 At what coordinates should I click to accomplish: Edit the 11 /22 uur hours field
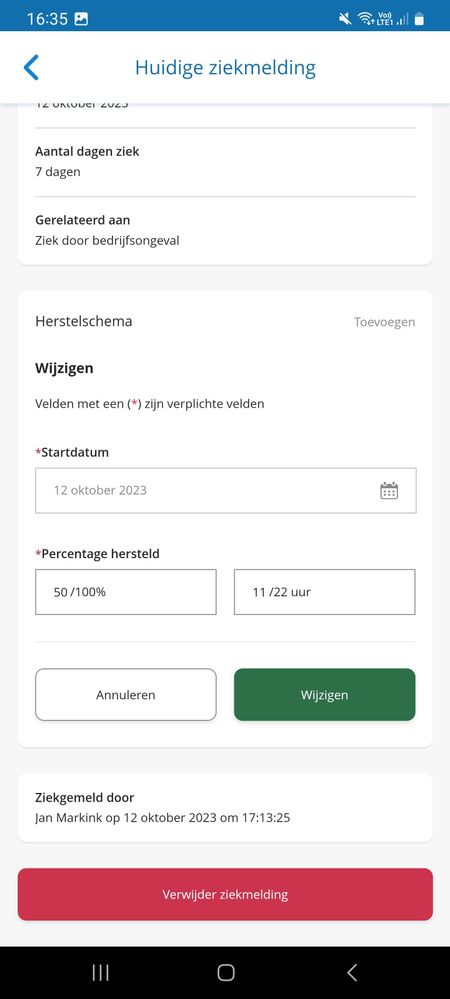coord(324,592)
